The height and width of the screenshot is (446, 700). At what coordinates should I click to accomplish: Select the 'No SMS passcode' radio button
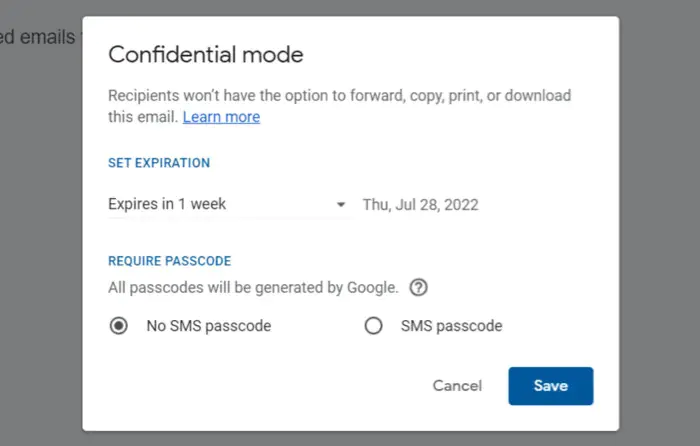[x=119, y=326]
